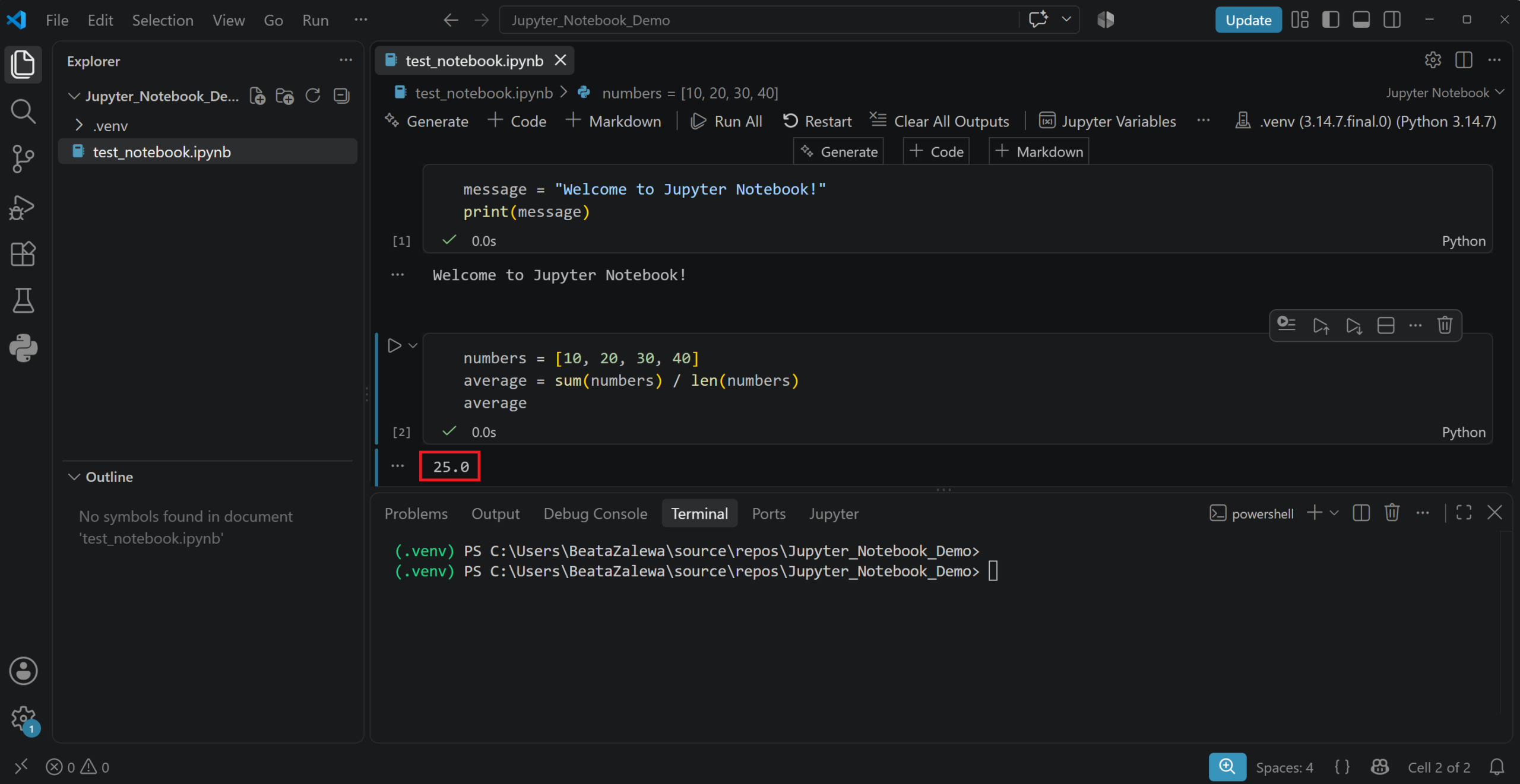Viewport: 1520px width, 784px height.
Task: Restart the notebook kernel
Action: [x=817, y=121]
